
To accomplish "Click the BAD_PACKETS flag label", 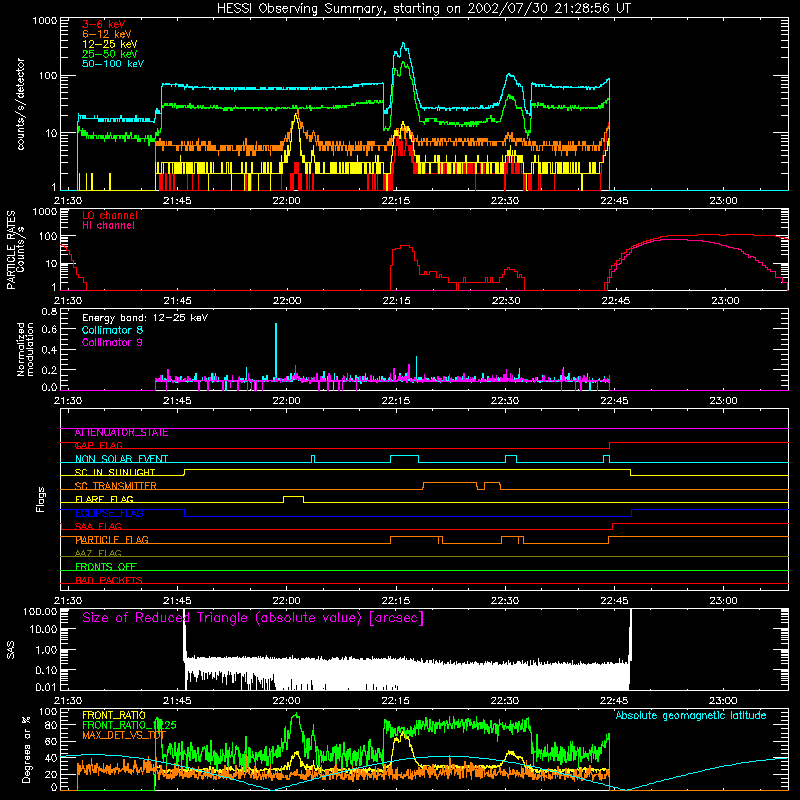I will (x=109, y=580).
